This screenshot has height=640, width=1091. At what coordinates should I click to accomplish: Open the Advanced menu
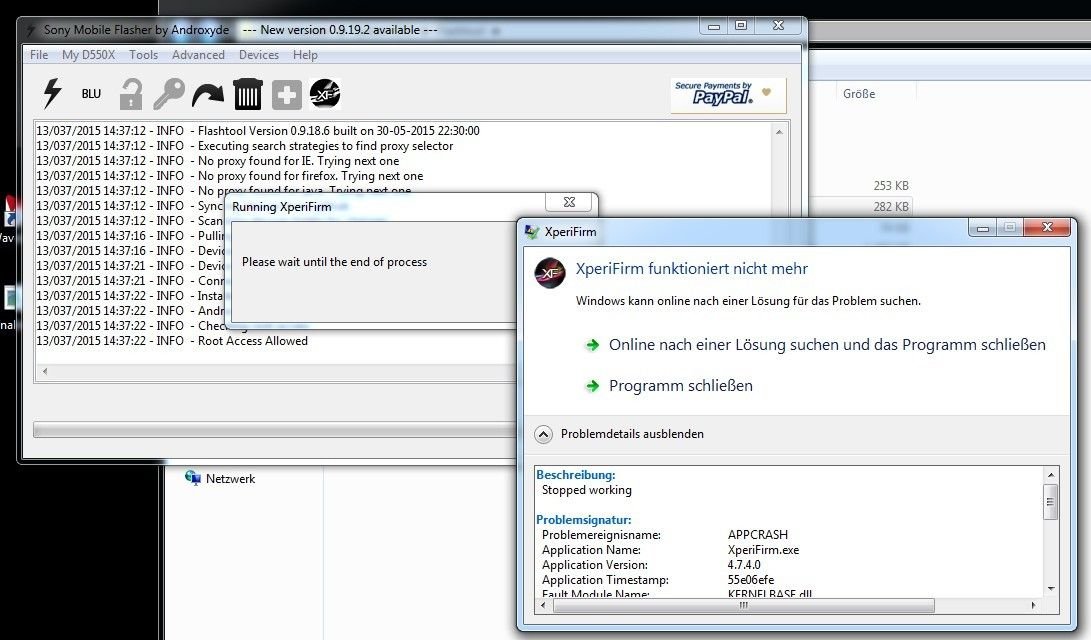click(198, 55)
